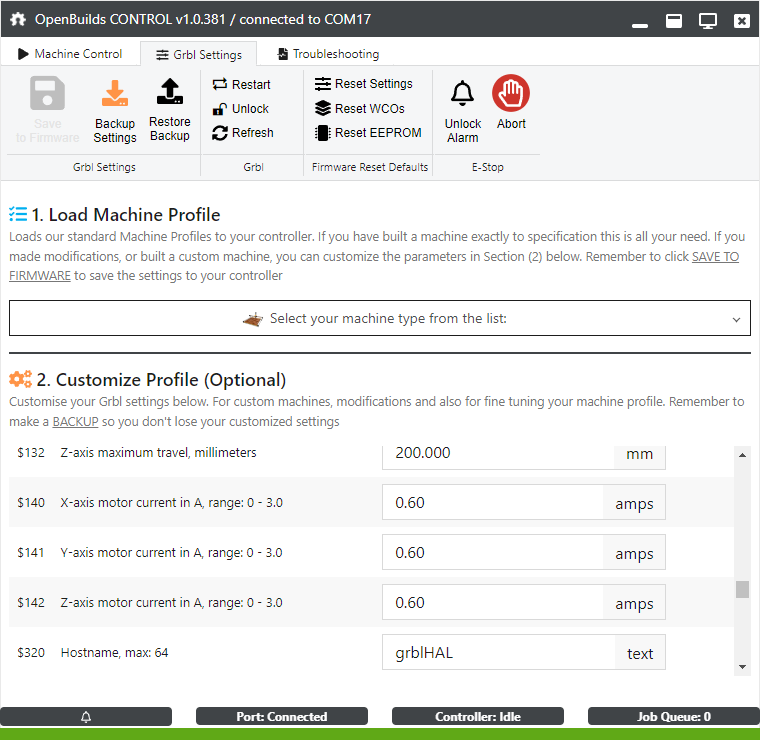Click Reset EEPROM option
760x740 pixels.
pyautogui.click(x=367, y=133)
